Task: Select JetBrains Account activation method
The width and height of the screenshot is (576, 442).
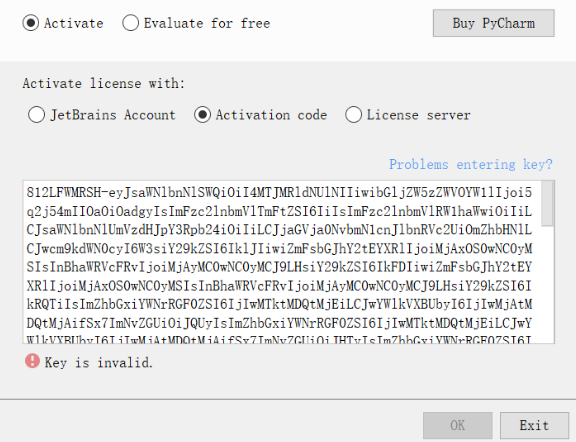Action: pos(102,115)
